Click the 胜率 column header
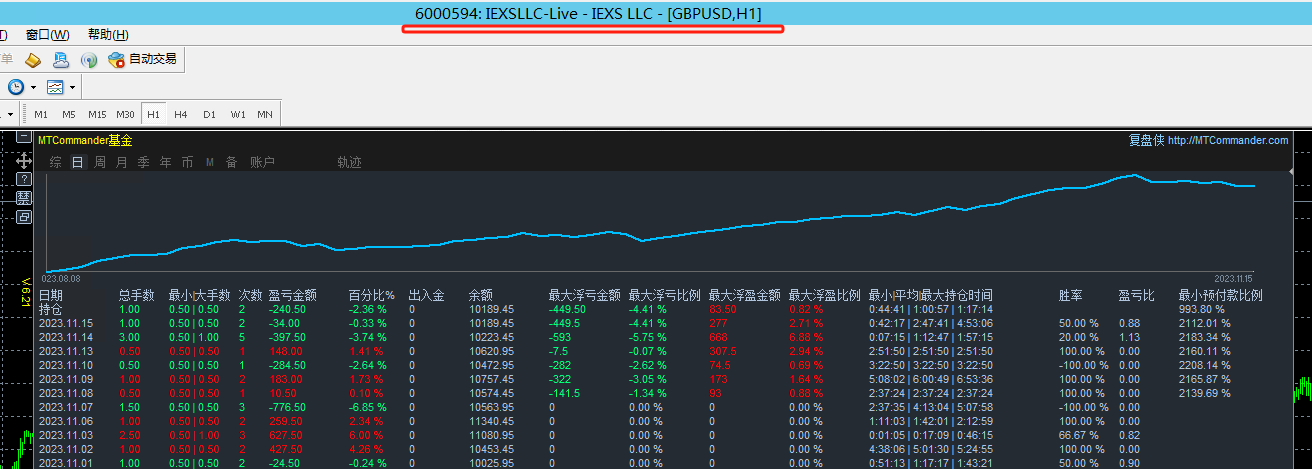This screenshot has height=469, width=1312. 1071,295
